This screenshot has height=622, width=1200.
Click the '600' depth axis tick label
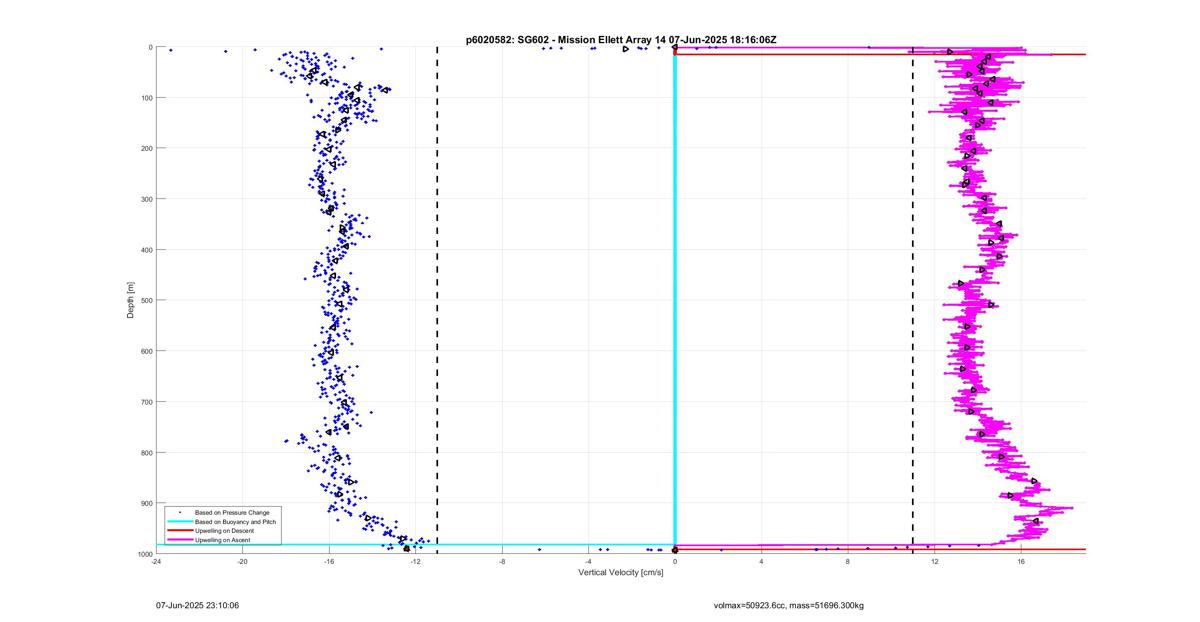pyautogui.click(x=145, y=351)
